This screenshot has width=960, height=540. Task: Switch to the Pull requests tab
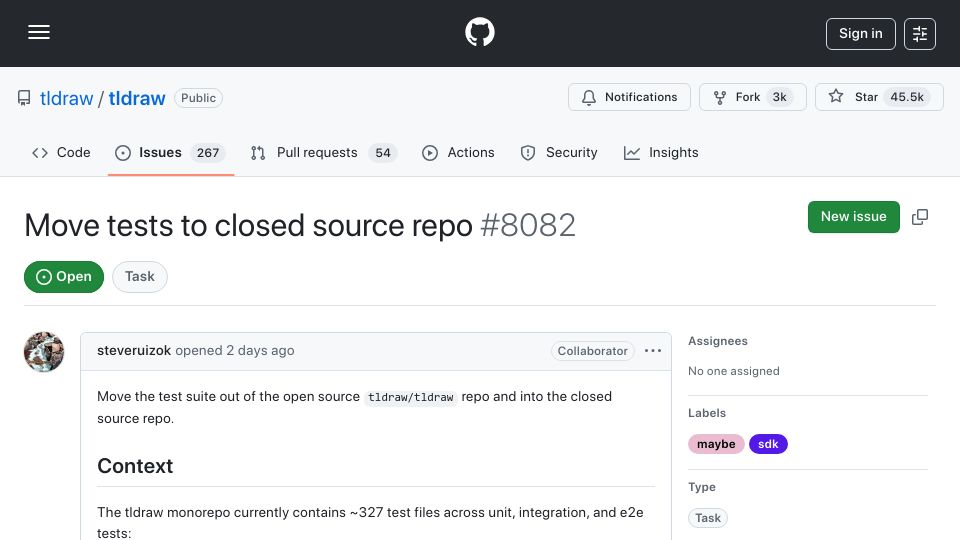[x=324, y=152]
